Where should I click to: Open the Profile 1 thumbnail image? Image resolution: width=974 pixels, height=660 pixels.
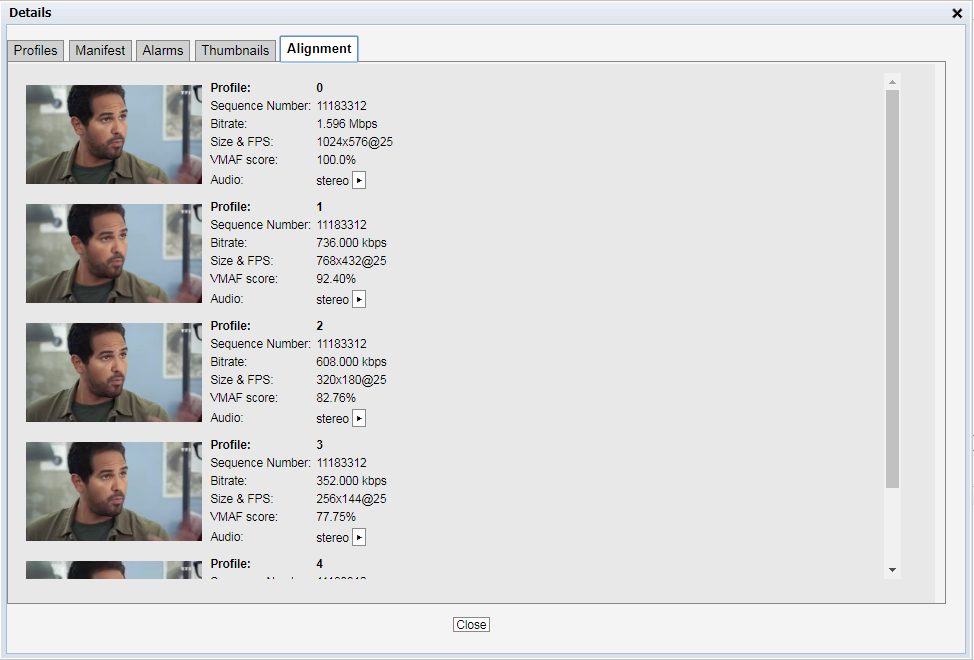114,254
